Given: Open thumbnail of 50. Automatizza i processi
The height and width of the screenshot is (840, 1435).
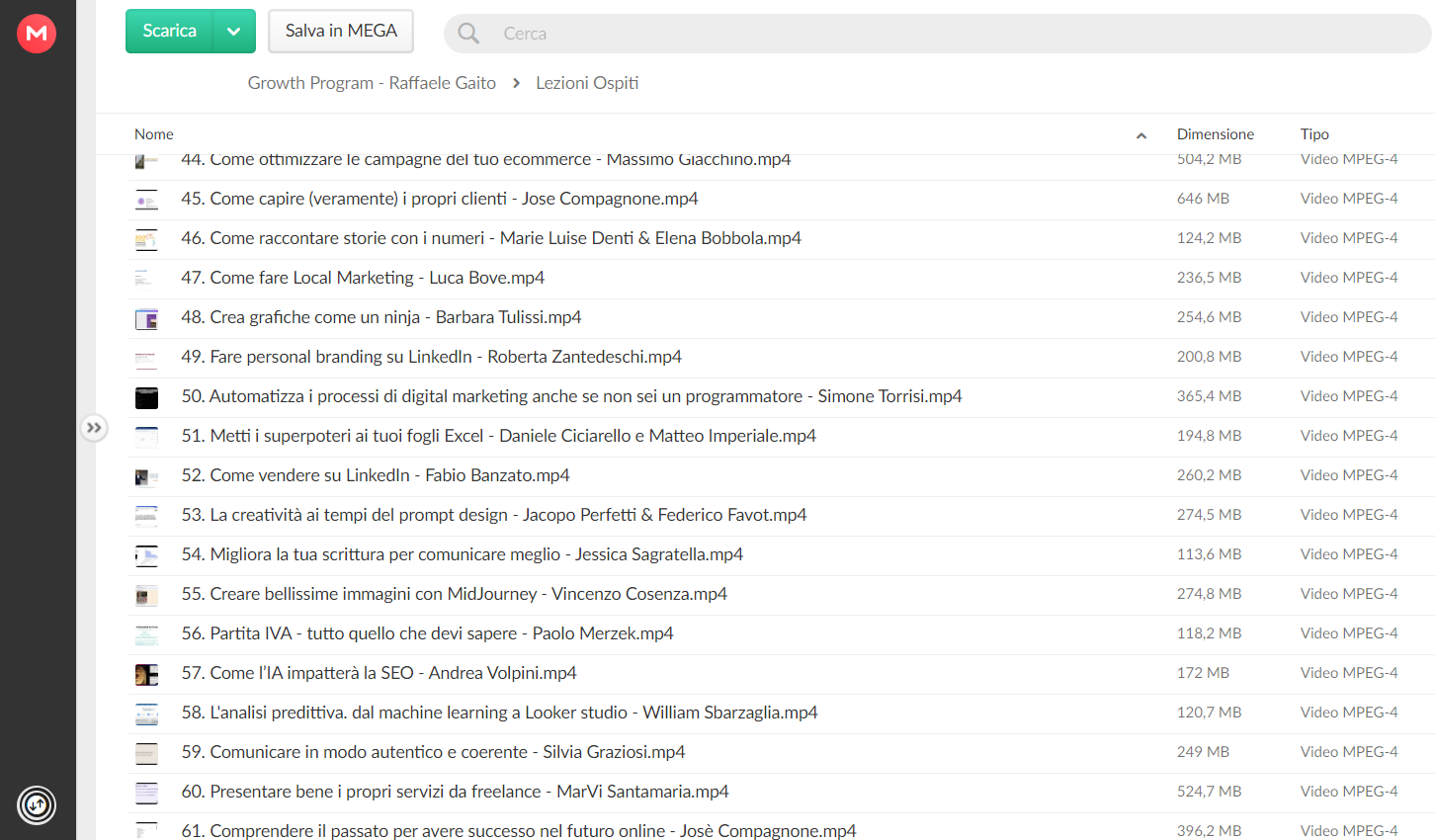Looking at the screenshot, I should coord(146,398).
